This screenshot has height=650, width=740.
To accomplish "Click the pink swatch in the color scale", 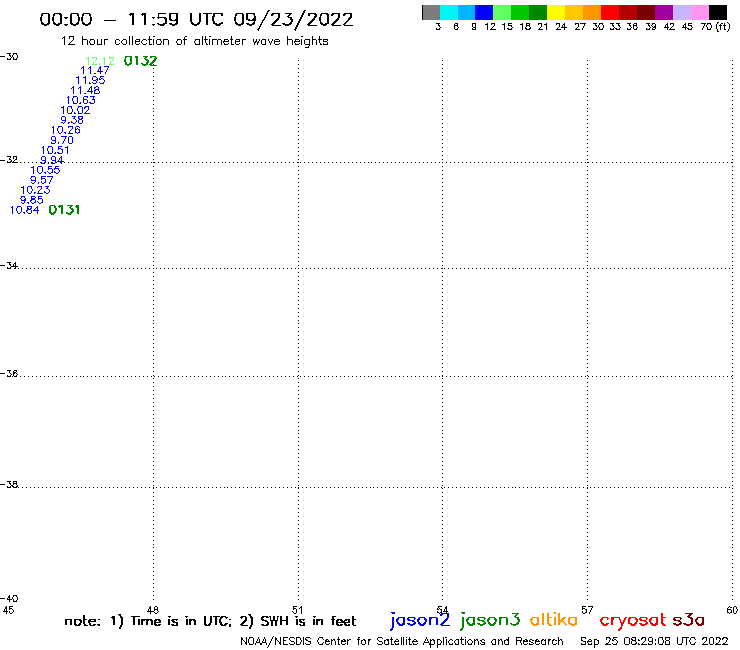I will tap(700, 12).
